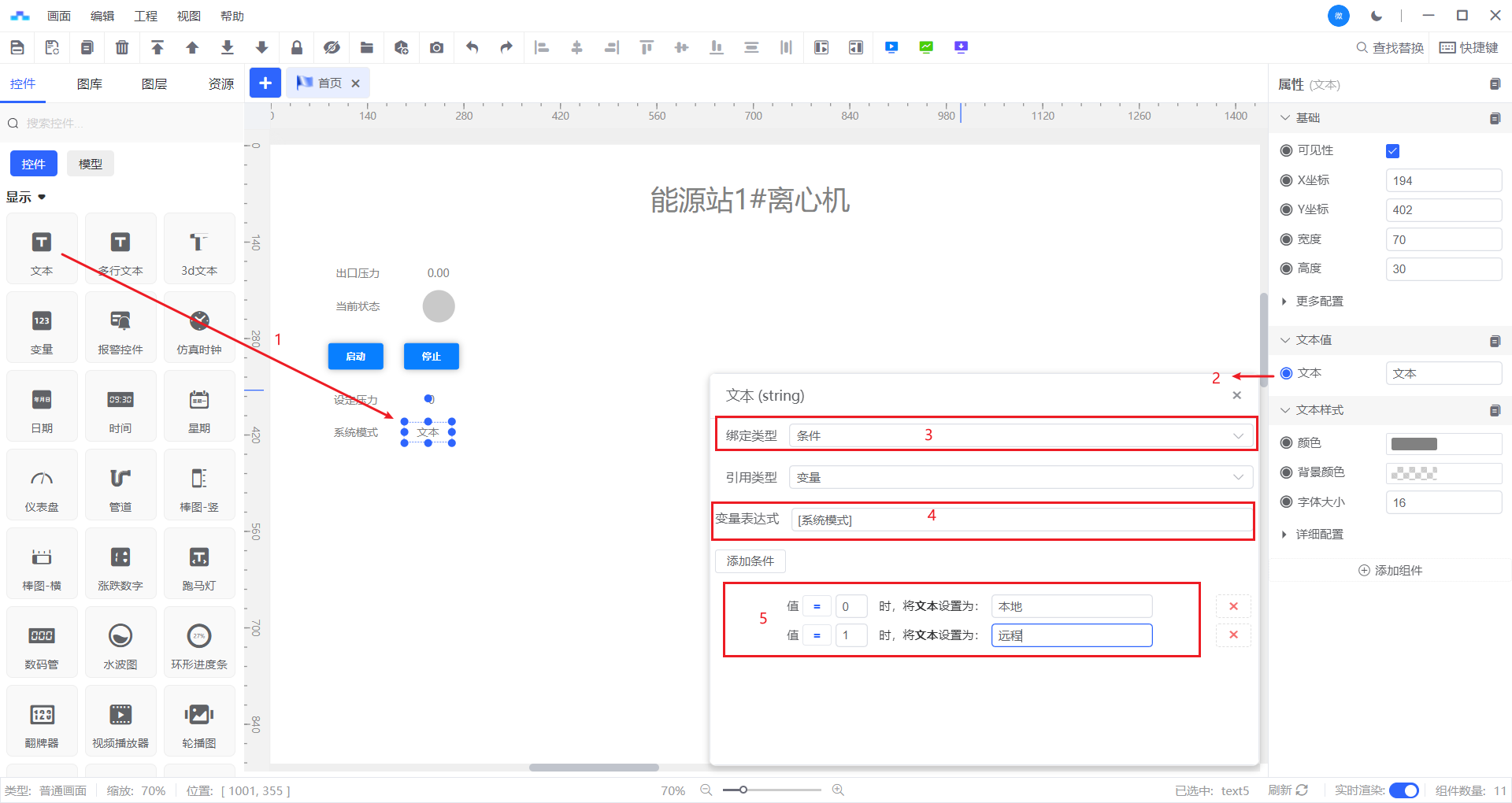1512x803 pixels.
Task: Uncheck the 可见性 visibility checkbox
Action: point(1392,151)
